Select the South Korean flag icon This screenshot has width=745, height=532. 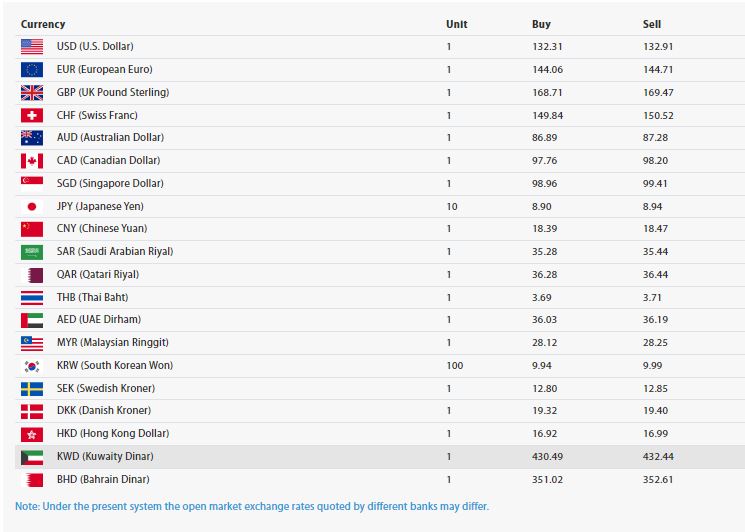click(32, 366)
